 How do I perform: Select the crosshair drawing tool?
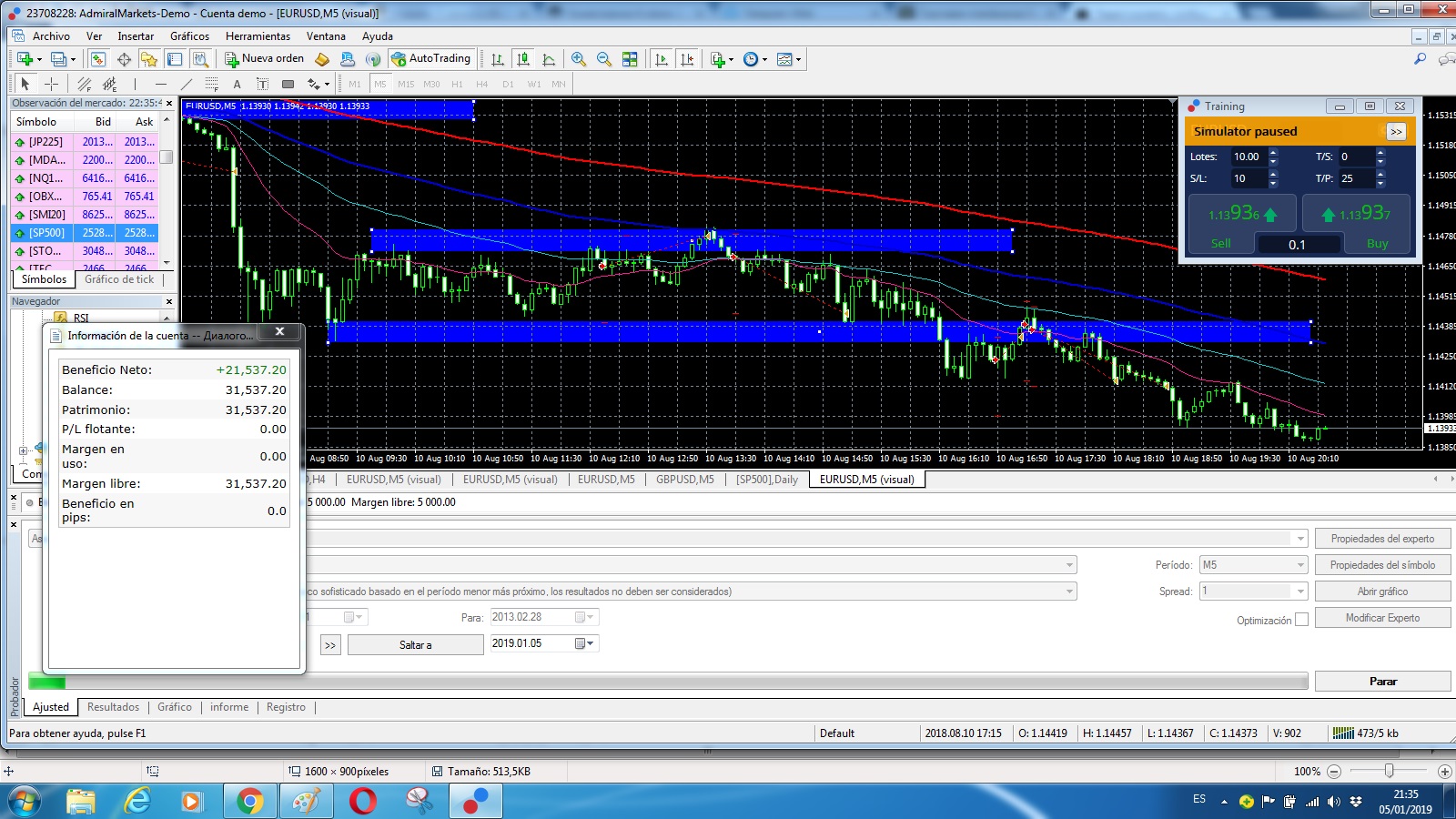[52, 84]
